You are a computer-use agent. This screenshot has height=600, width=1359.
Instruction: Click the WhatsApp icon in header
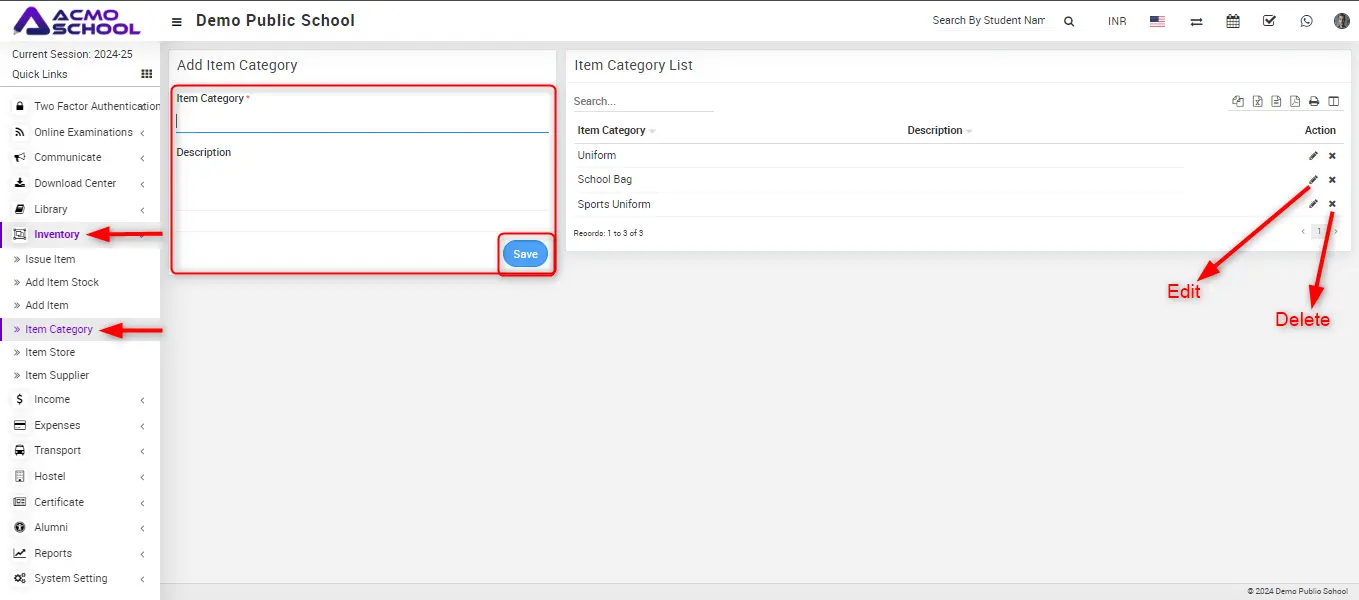(1306, 21)
